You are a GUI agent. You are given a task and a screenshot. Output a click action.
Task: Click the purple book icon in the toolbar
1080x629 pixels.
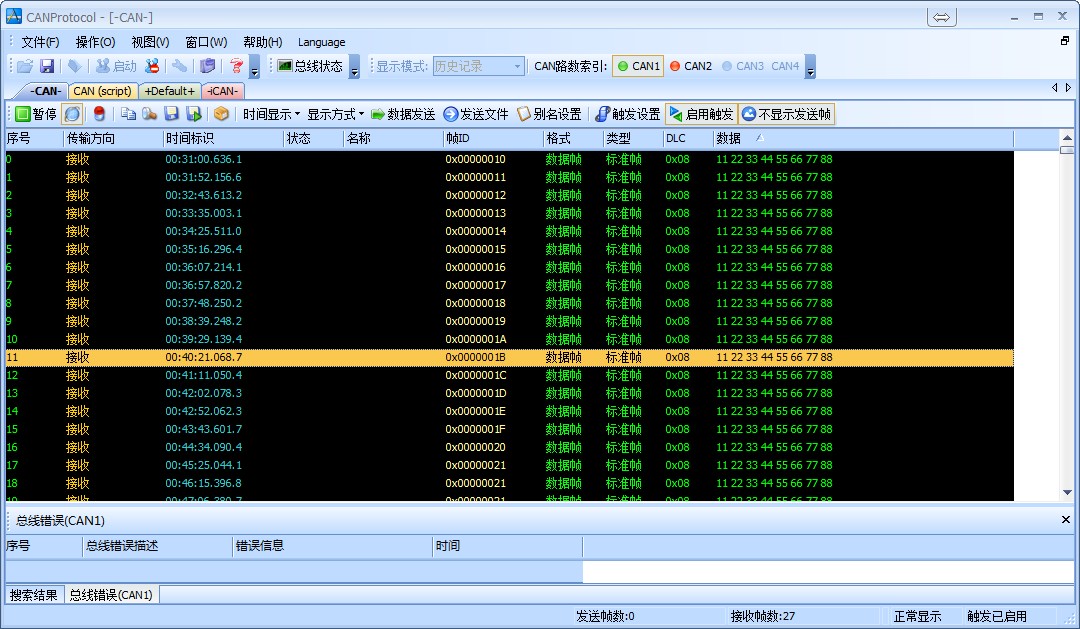point(207,66)
